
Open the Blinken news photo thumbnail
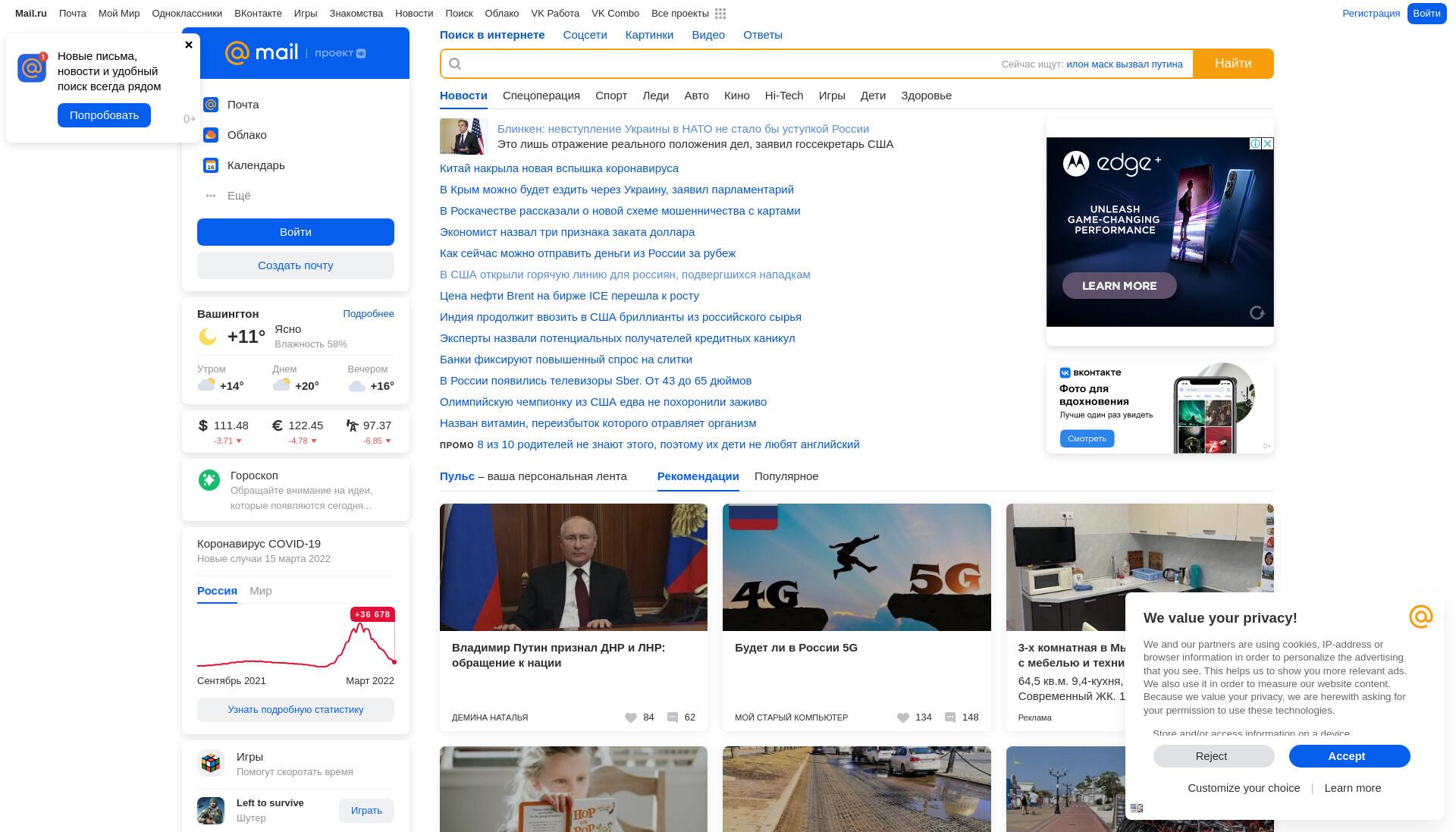[x=463, y=137]
